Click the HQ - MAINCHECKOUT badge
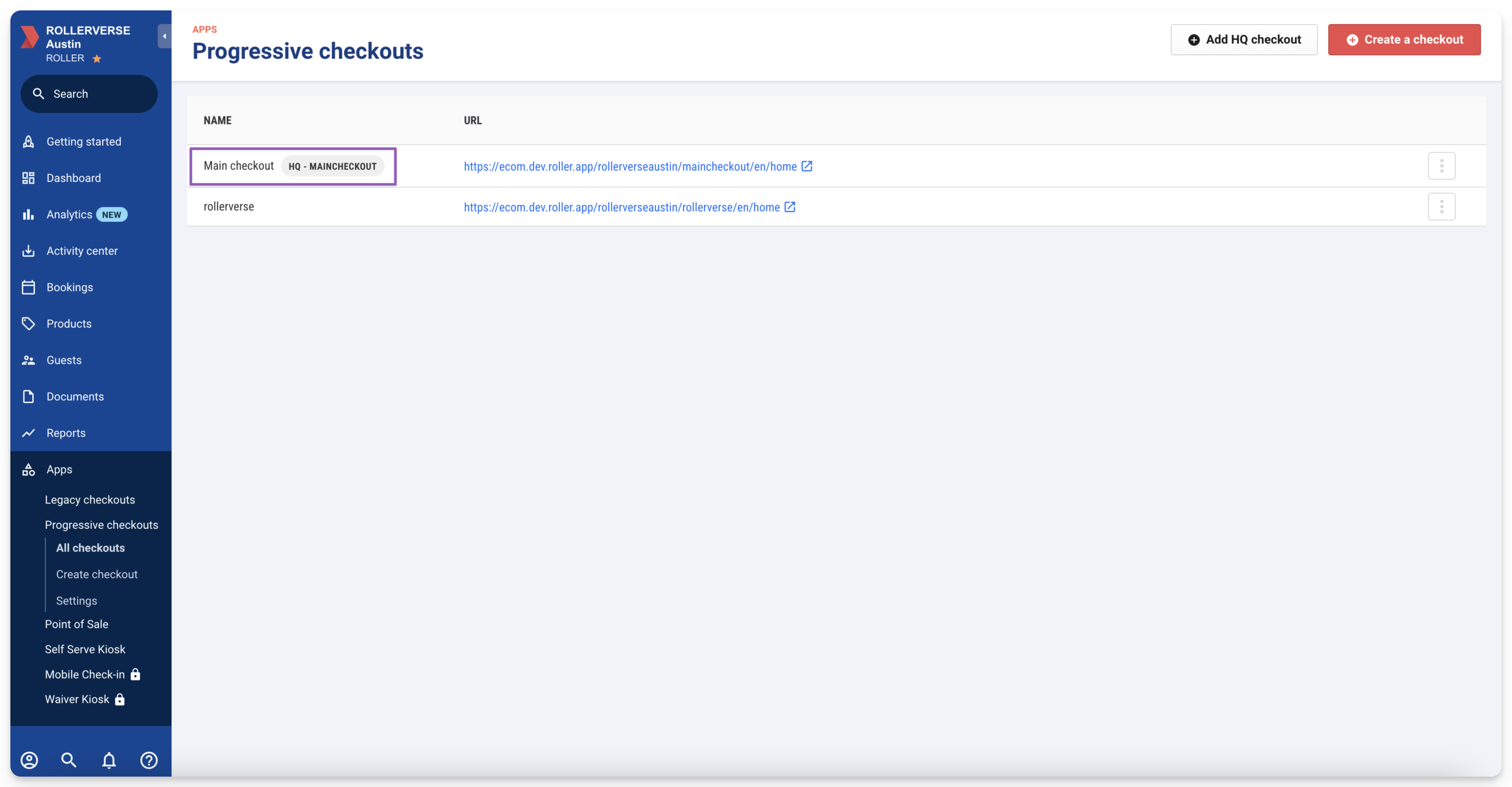 point(333,167)
